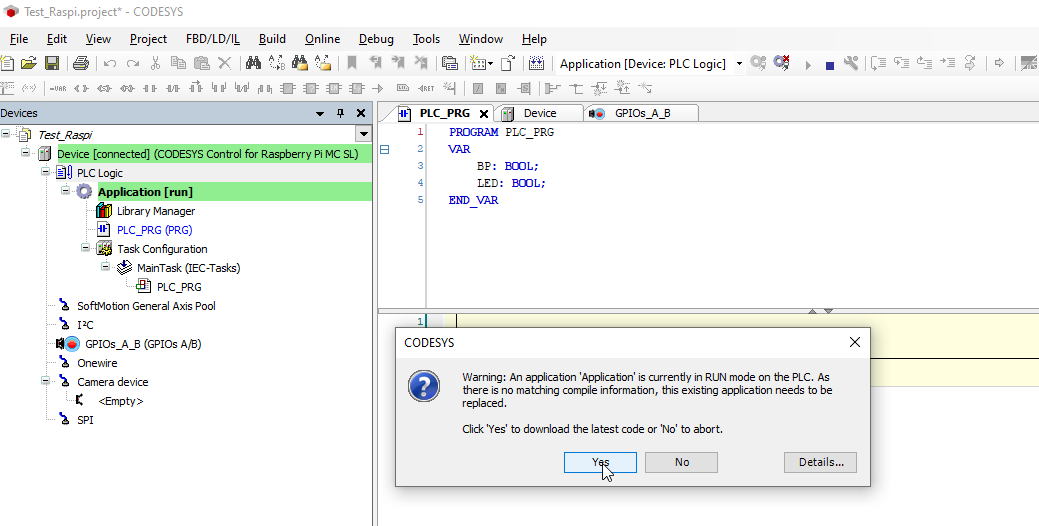1039x526 pixels.
Task: Close the PLC_PRG tab
Action: tap(484, 114)
